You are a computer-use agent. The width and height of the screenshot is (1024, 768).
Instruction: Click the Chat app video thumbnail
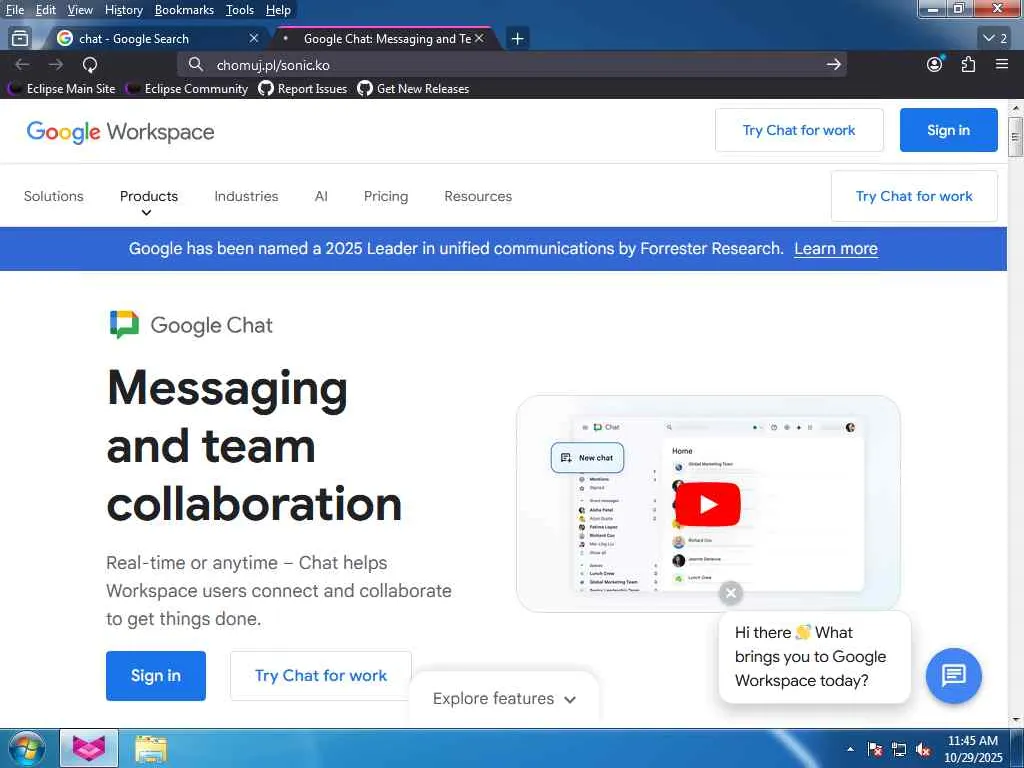708,504
